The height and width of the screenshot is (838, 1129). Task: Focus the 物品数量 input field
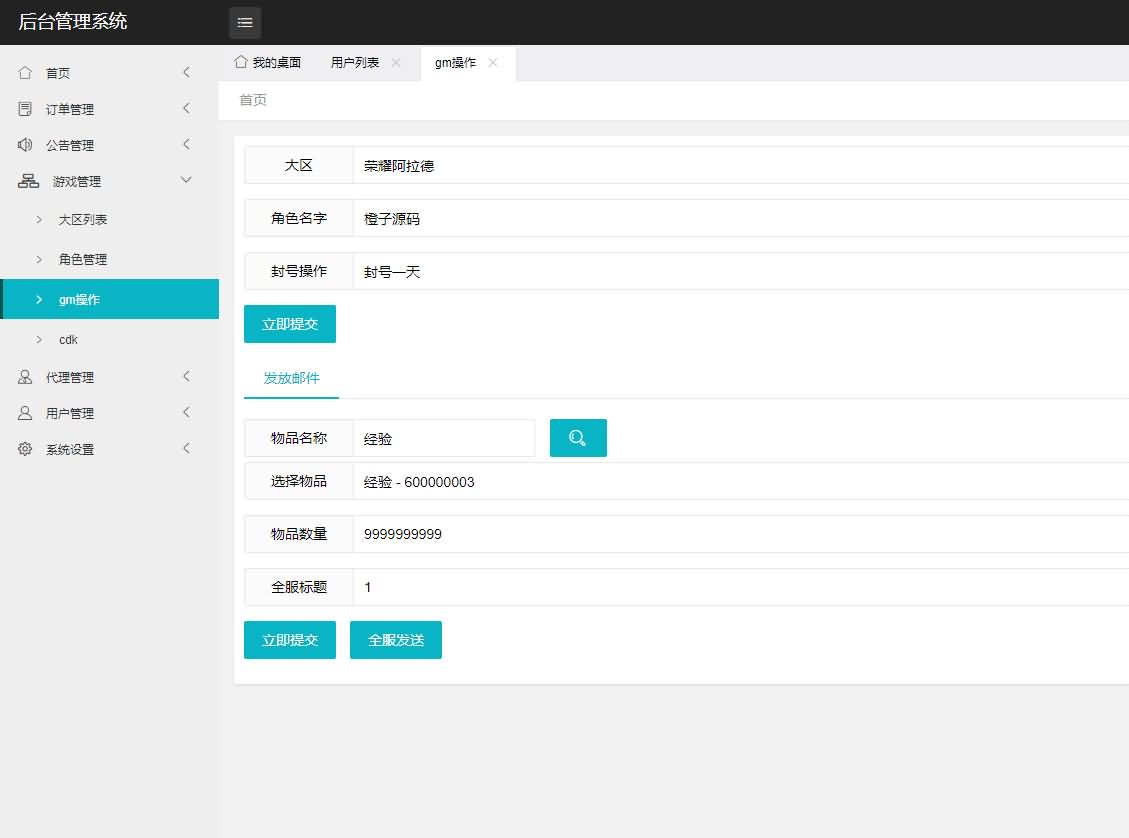click(x=740, y=534)
